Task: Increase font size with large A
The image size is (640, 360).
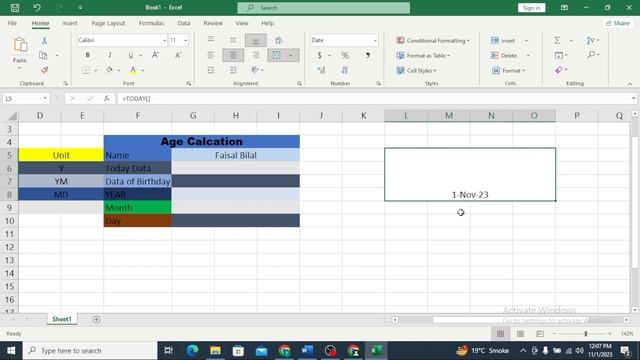Action: coord(155,55)
